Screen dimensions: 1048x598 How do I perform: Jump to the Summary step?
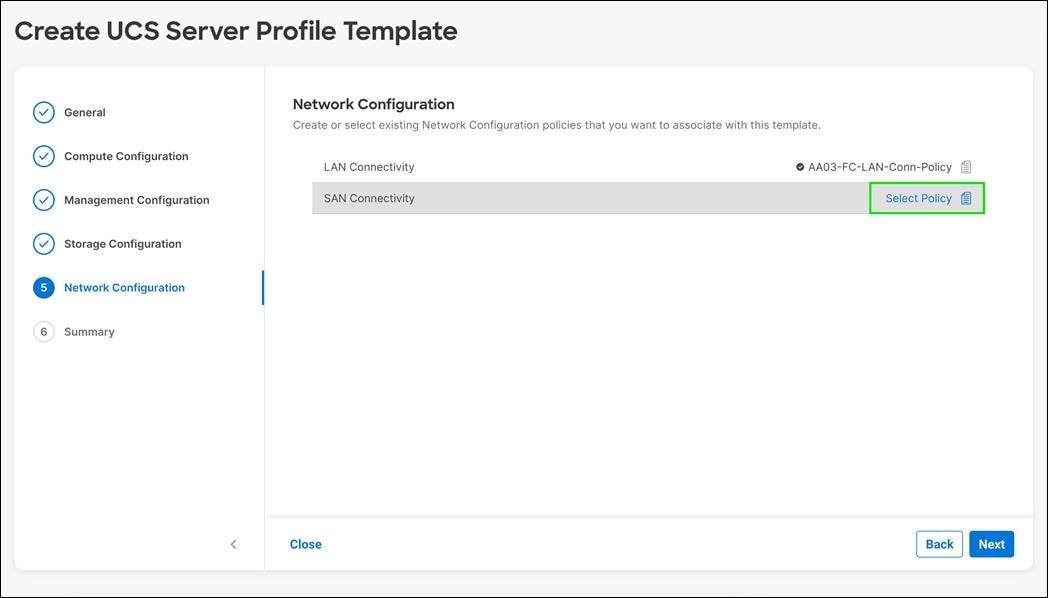(89, 331)
